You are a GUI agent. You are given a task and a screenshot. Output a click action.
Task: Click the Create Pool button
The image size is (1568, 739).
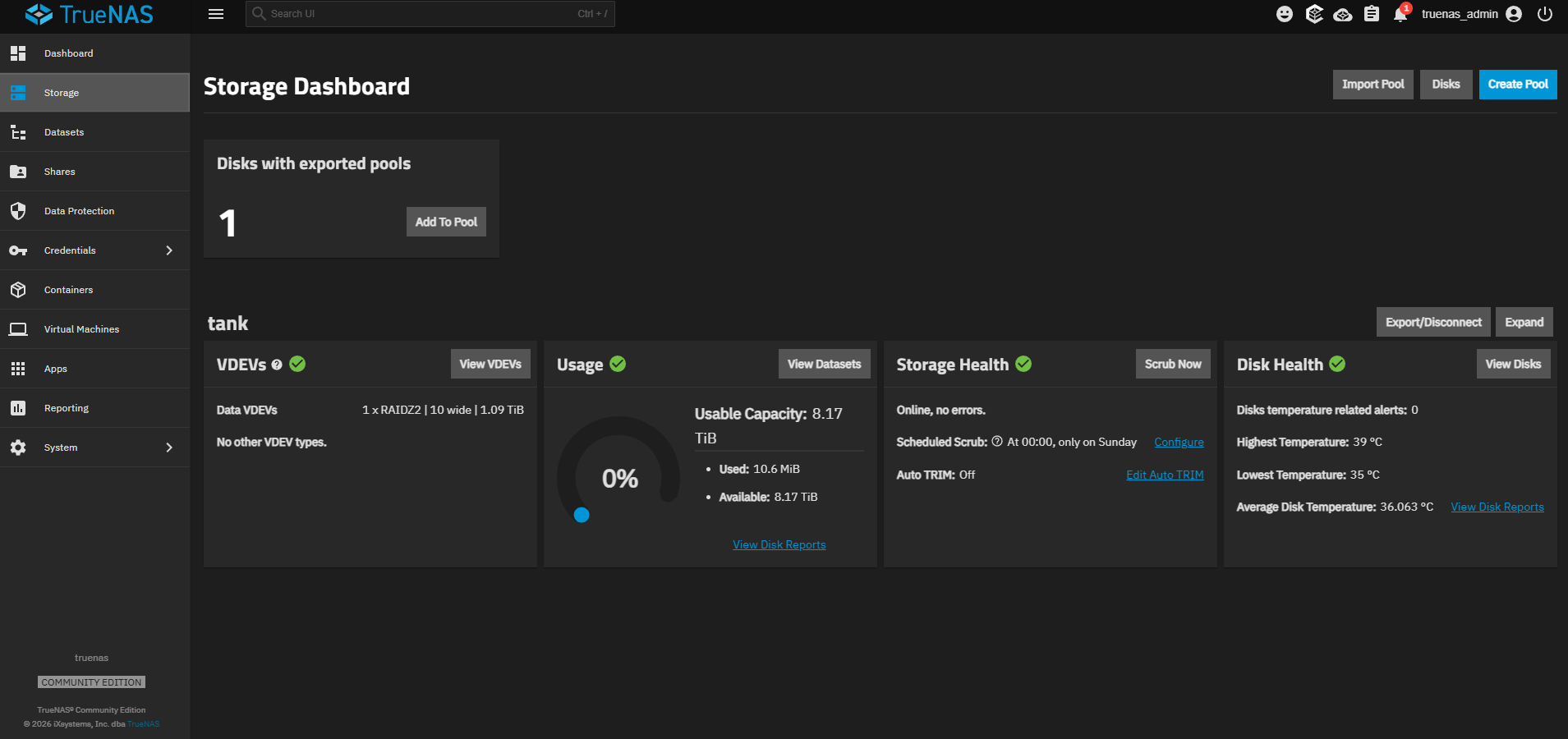tap(1518, 85)
